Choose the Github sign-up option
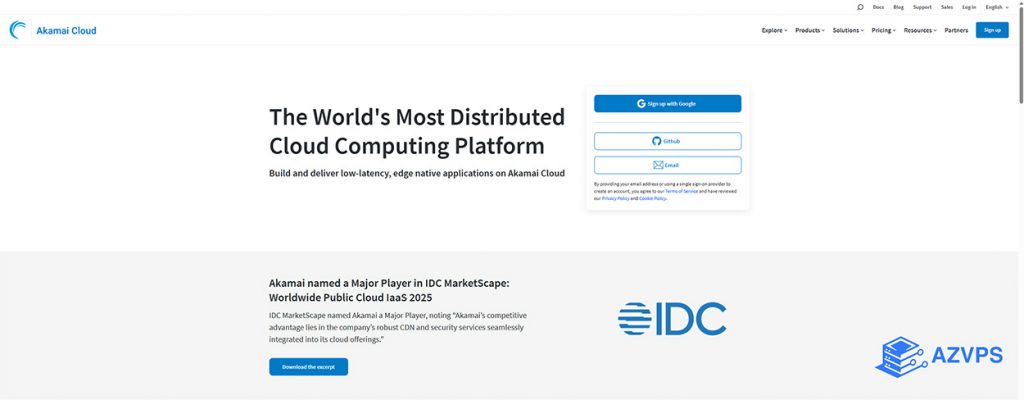 pyautogui.click(x=667, y=141)
